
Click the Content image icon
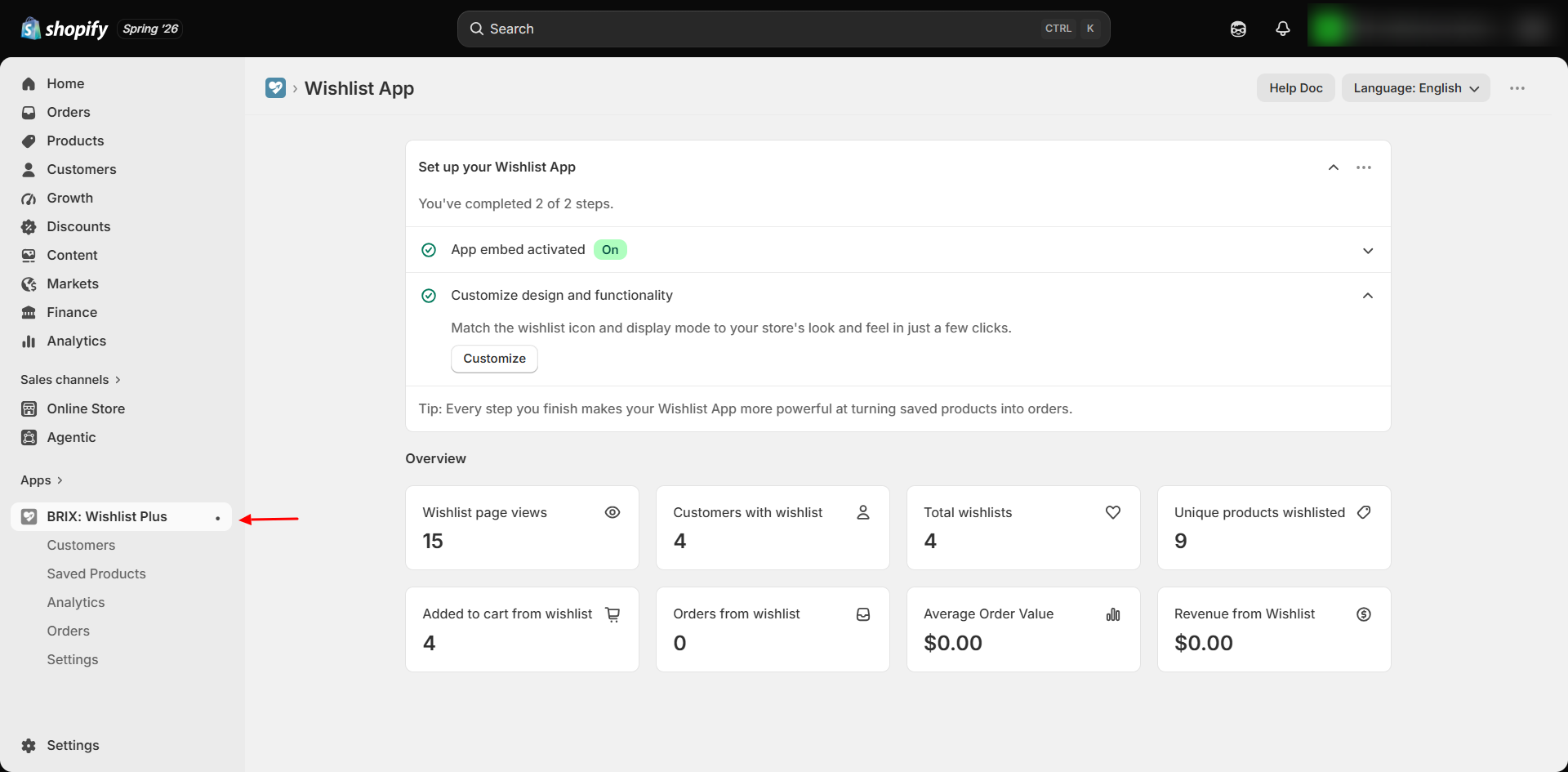pos(29,255)
